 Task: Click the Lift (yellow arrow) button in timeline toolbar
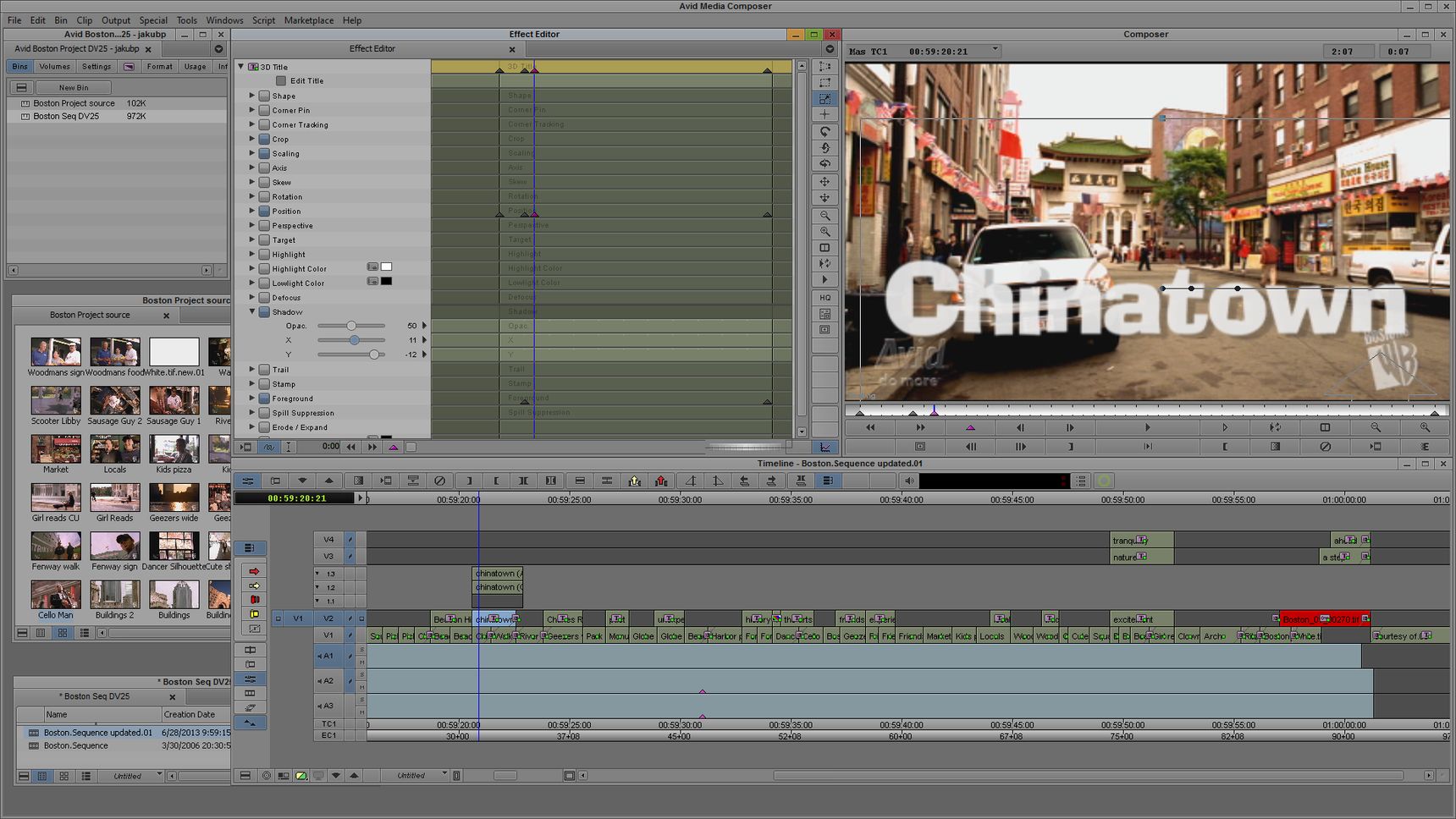[x=634, y=481]
